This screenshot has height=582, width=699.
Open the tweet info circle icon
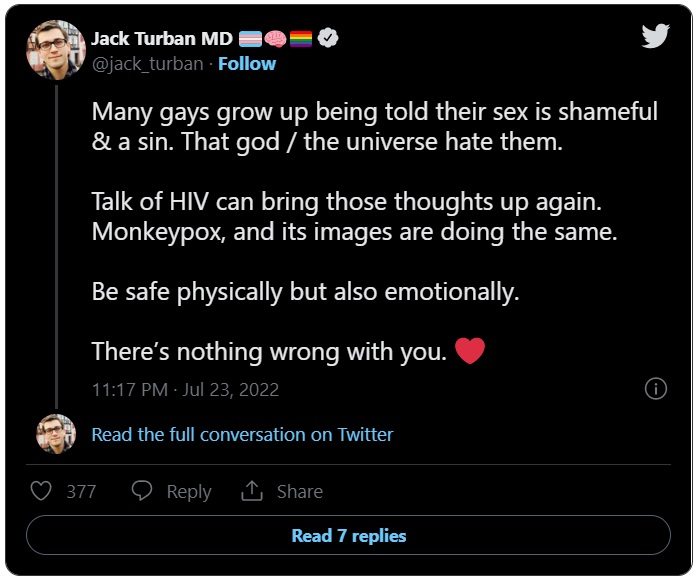tap(656, 389)
